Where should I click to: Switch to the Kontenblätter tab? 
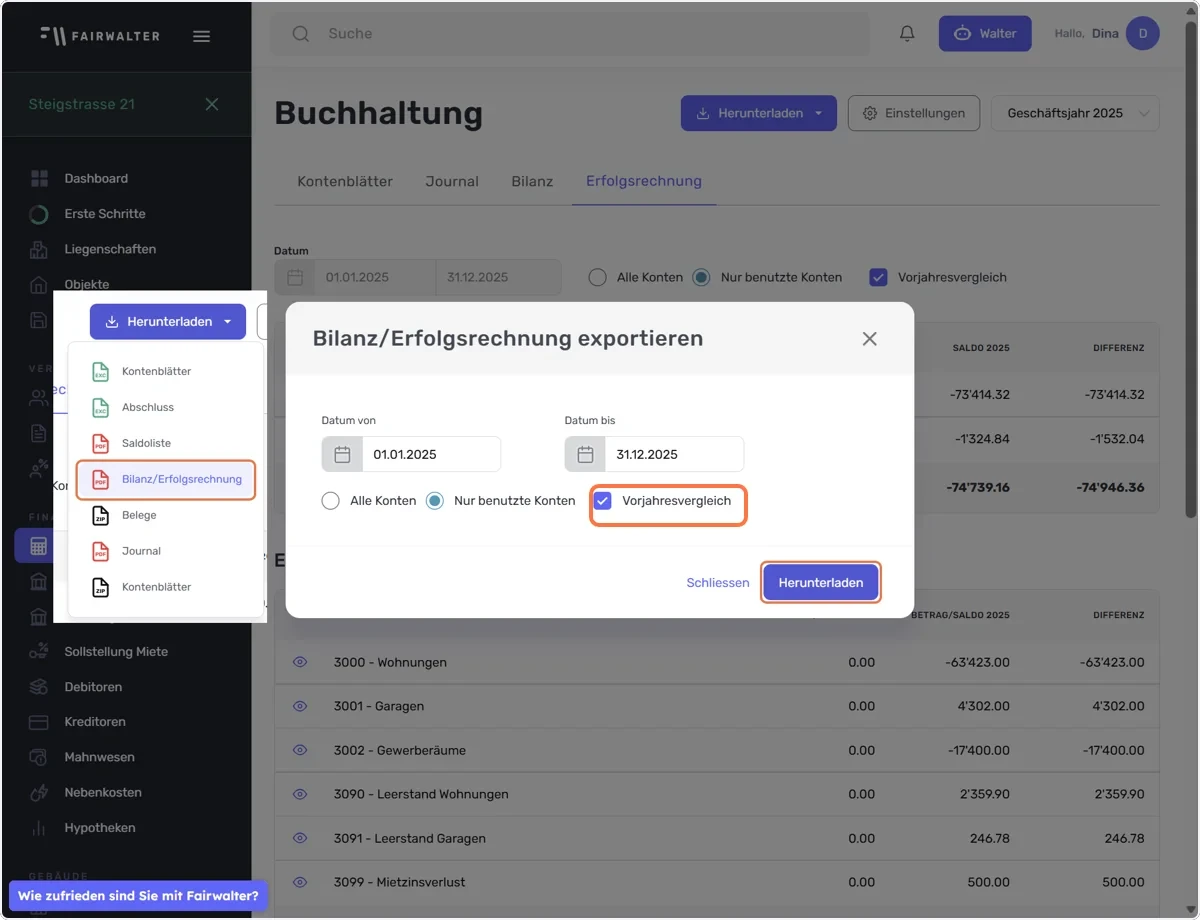coord(345,181)
